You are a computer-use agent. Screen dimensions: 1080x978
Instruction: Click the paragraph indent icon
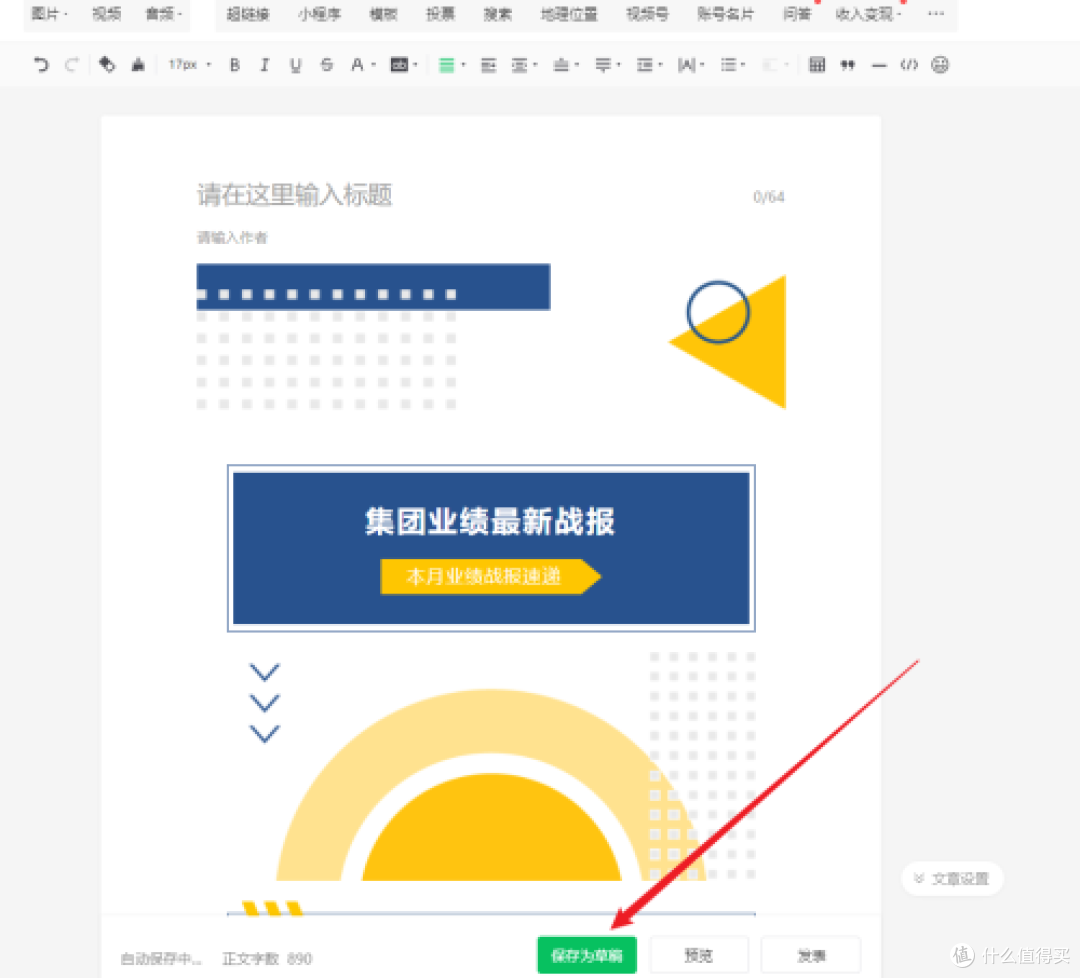coord(488,65)
